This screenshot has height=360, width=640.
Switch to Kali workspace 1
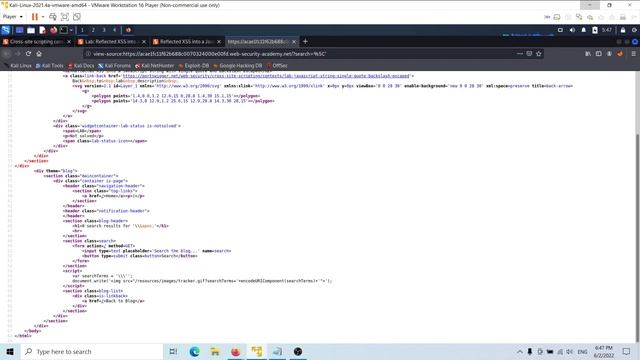pyautogui.click(x=82, y=30)
